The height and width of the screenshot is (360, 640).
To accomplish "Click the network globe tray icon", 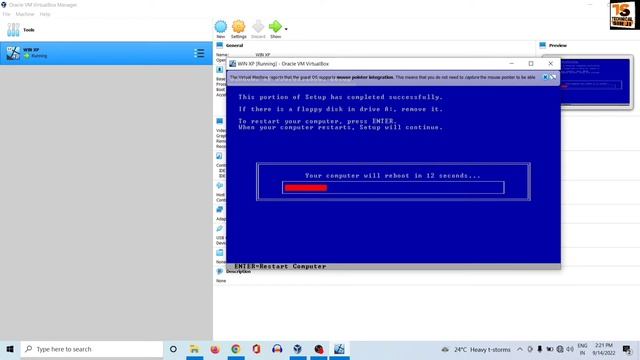I will coord(560,349).
